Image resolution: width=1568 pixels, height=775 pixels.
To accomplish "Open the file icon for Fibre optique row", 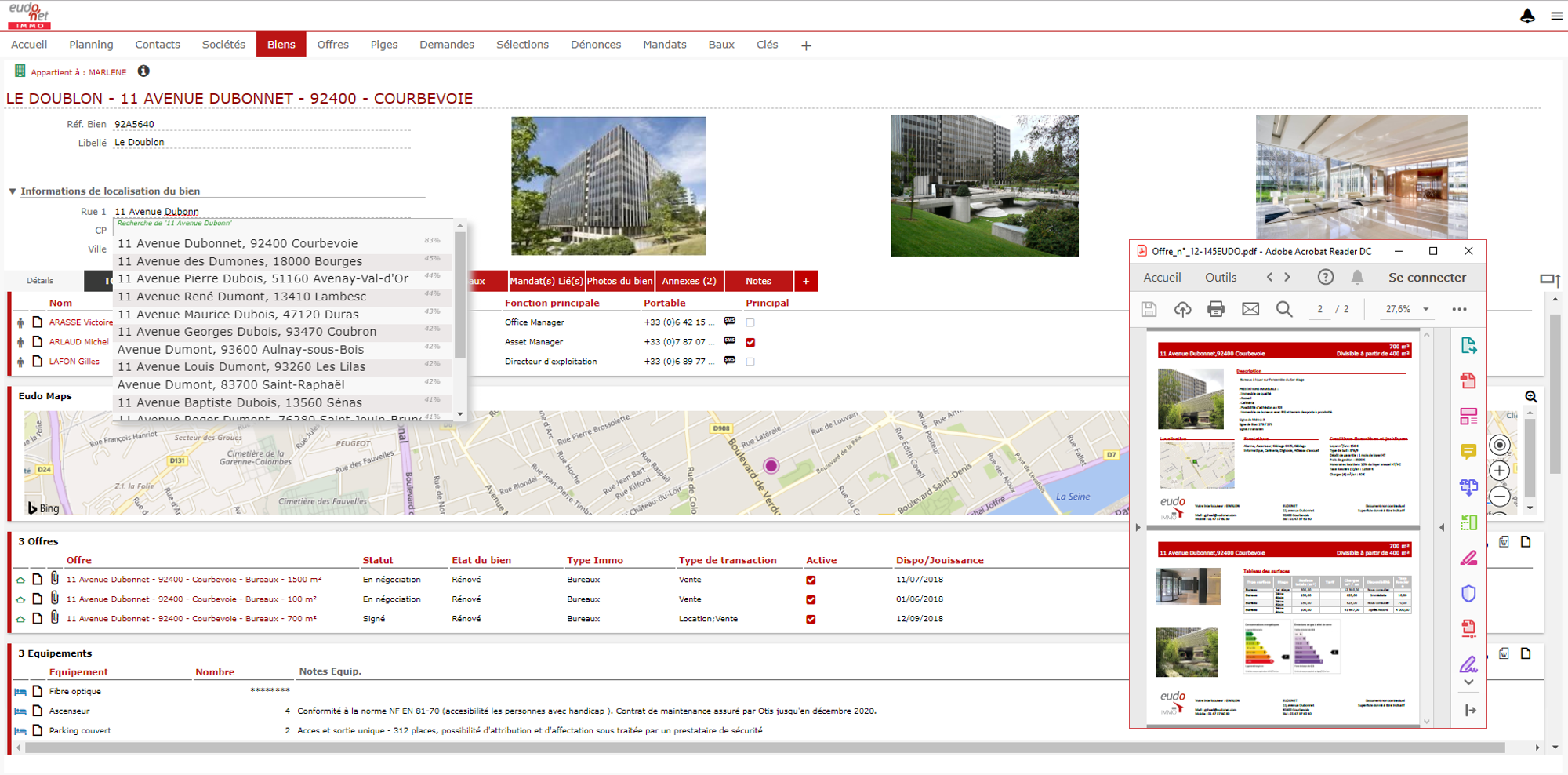I will click(x=37, y=691).
